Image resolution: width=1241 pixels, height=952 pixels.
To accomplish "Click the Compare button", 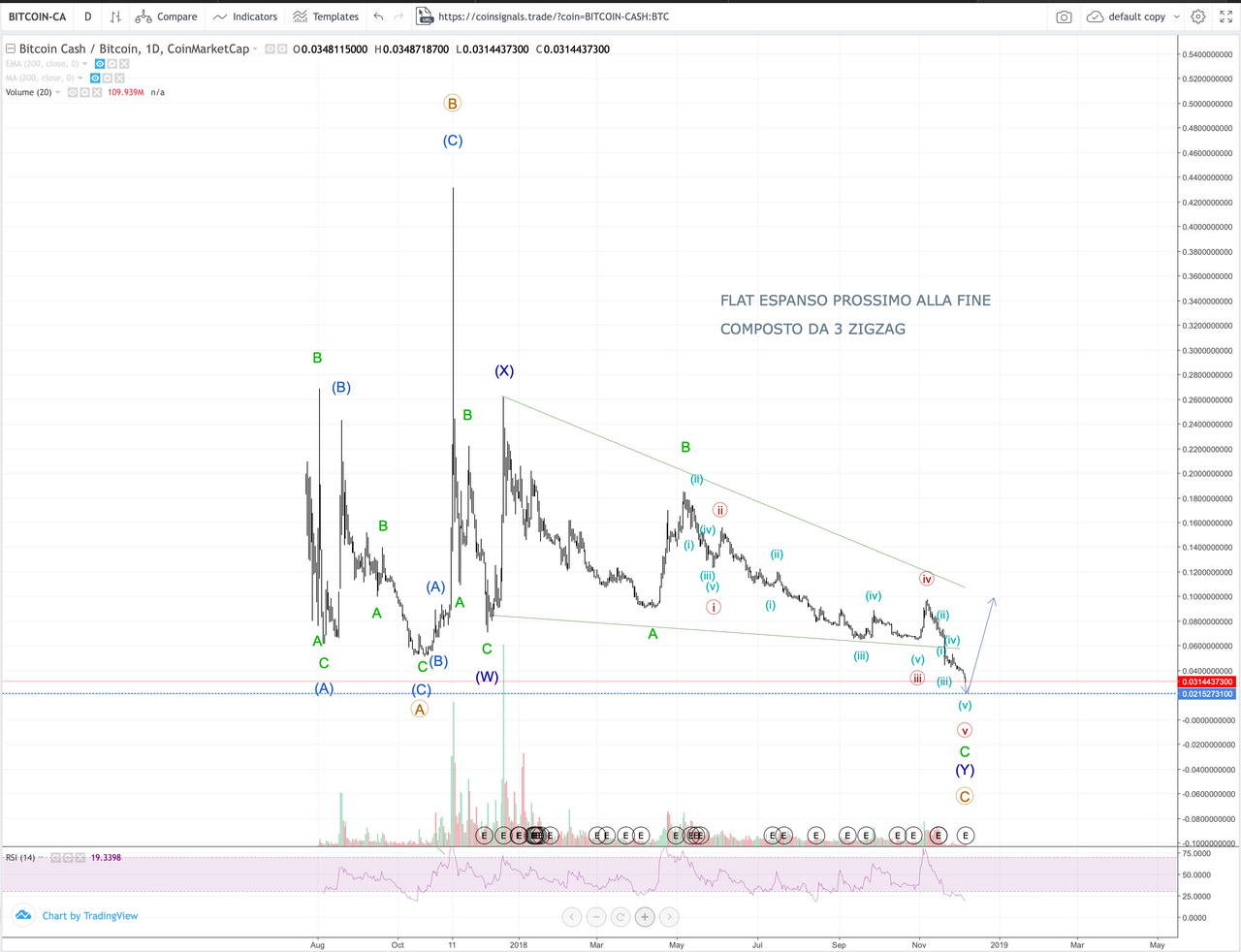I will point(166,16).
